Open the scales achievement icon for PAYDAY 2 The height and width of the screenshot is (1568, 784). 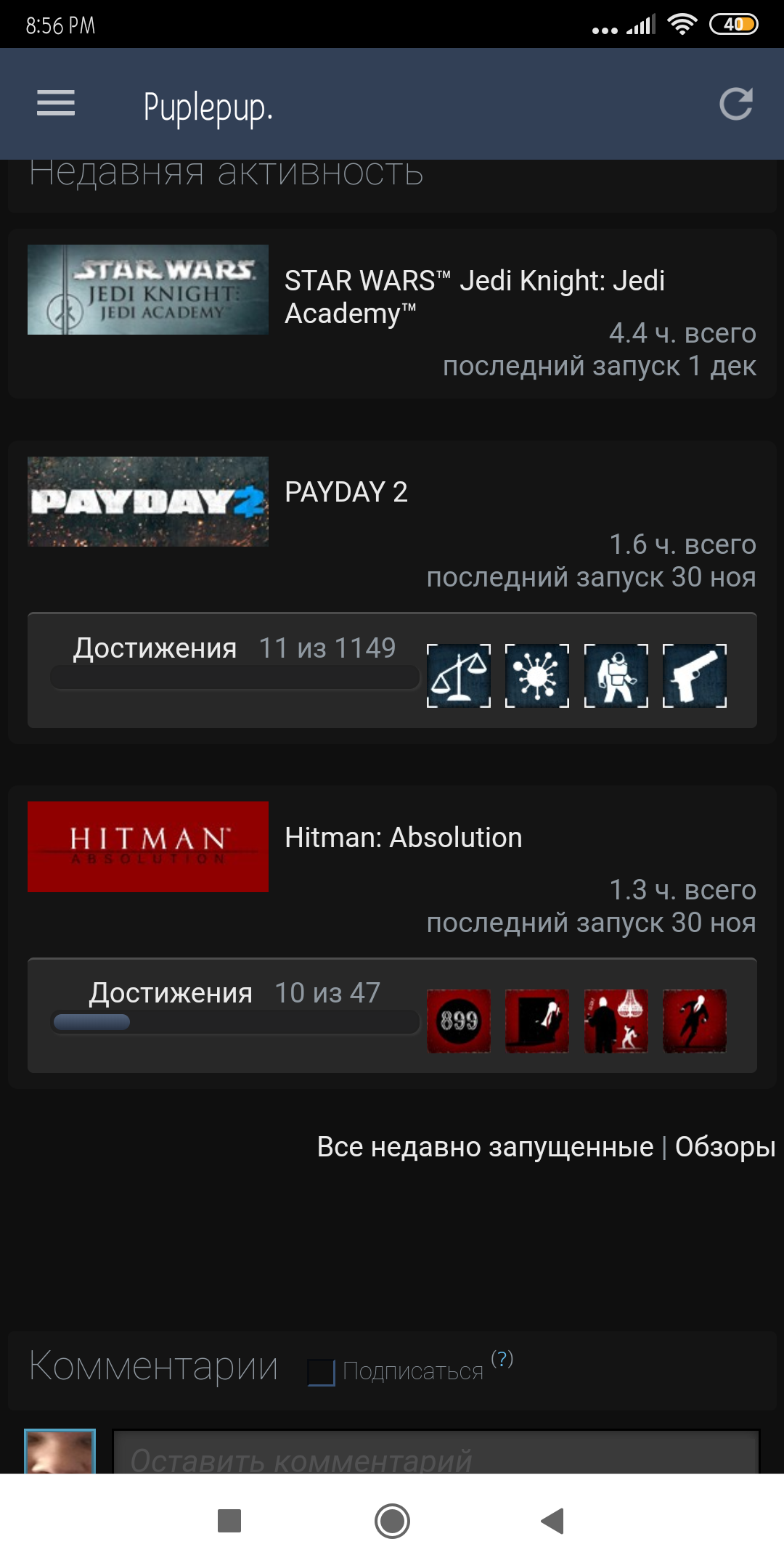pos(459,676)
